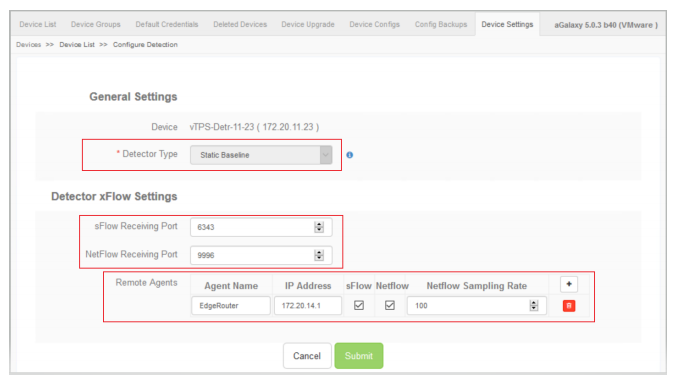This screenshot has width=679, height=381.
Task: Click the aGalaxy 5.0.3 b40 version text
Action: click(606, 25)
